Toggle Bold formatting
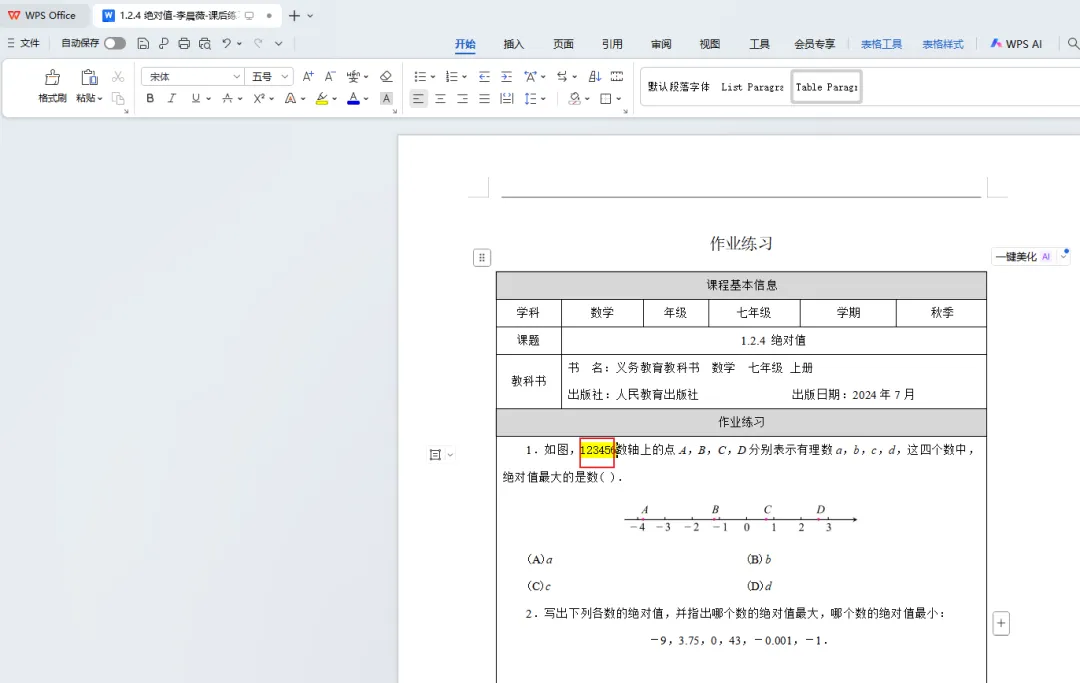 (x=150, y=98)
